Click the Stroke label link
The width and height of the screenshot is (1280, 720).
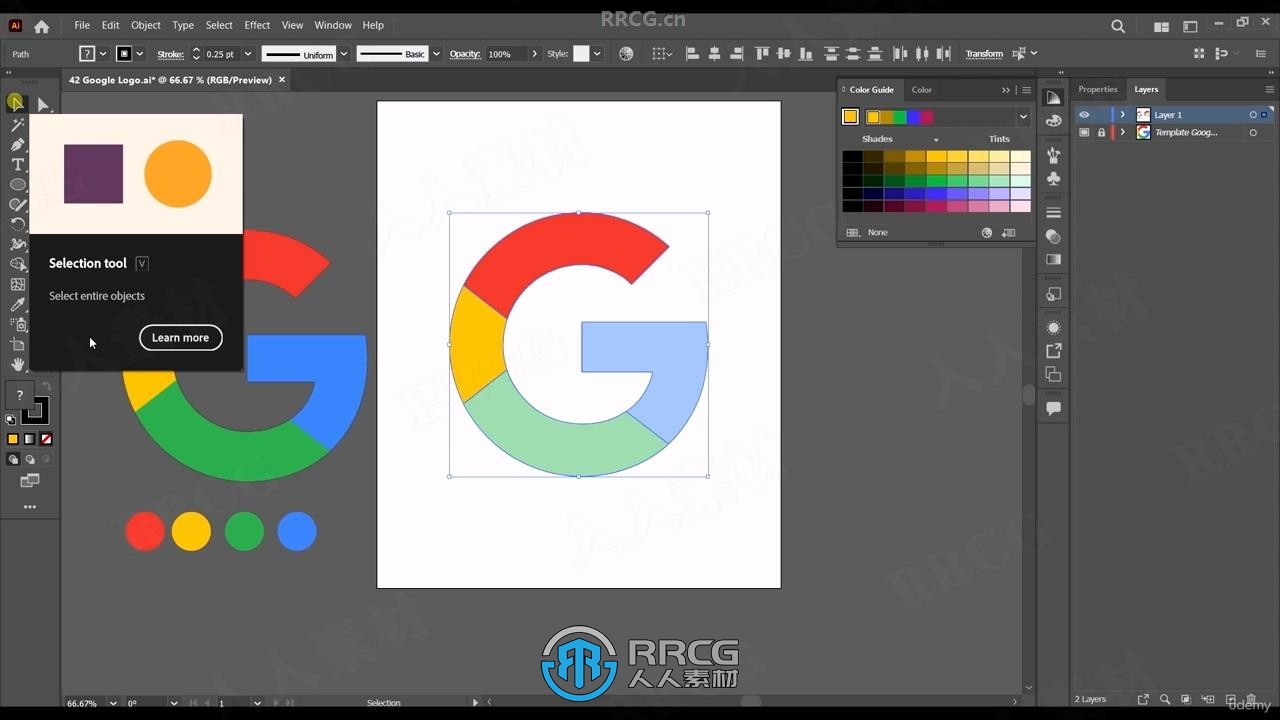tap(170, 54)
